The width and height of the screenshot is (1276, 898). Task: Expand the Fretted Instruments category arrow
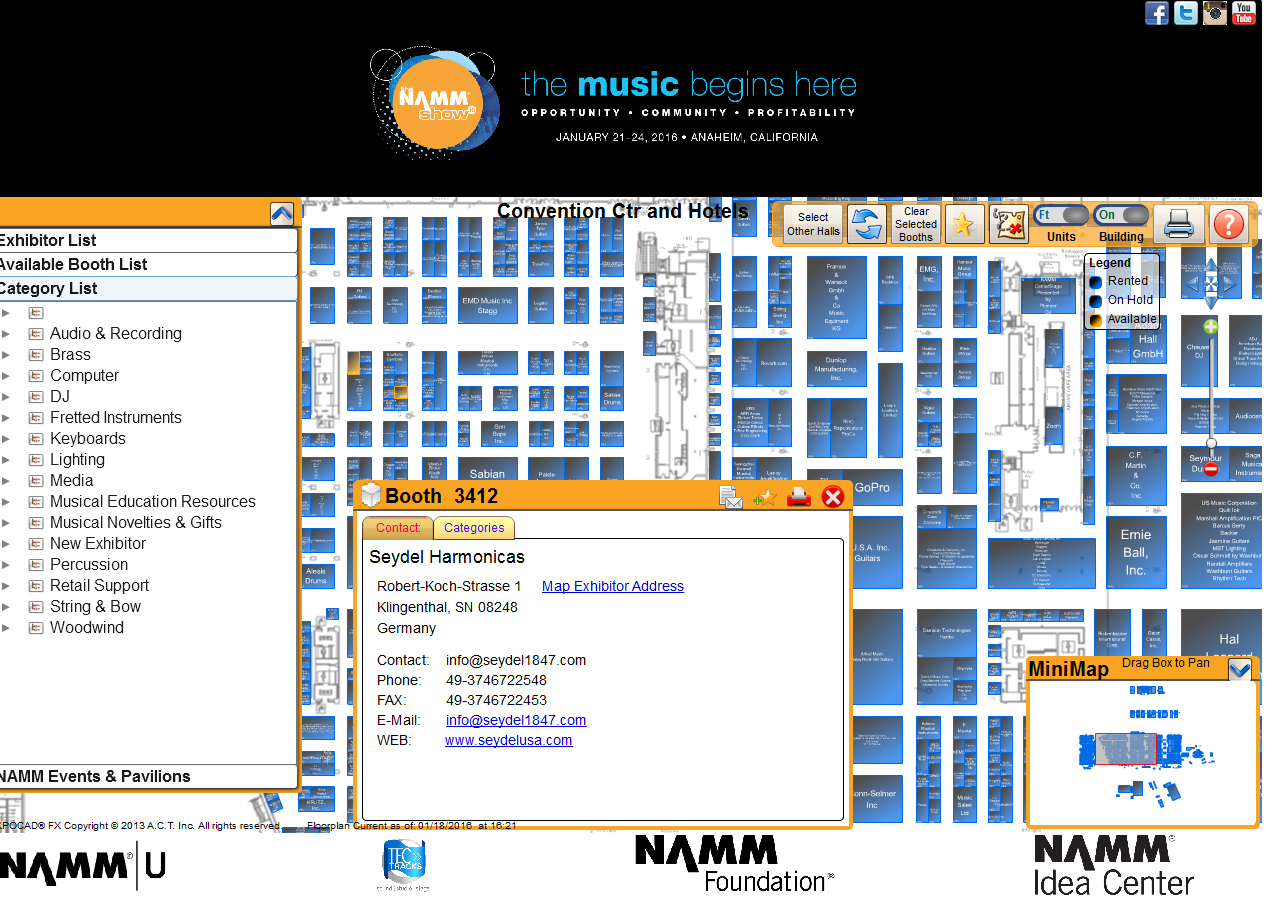[6, 417]
